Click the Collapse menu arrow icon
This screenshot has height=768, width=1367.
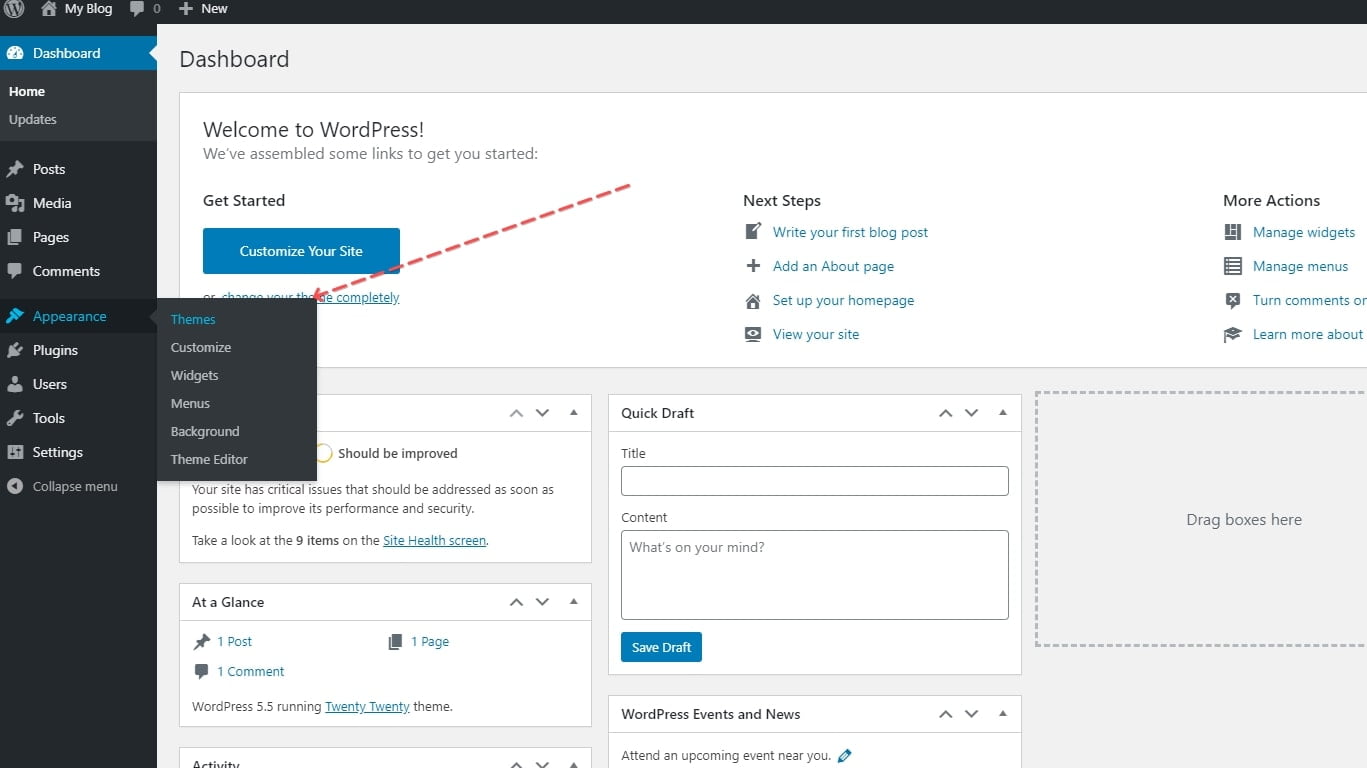(15, 487)
